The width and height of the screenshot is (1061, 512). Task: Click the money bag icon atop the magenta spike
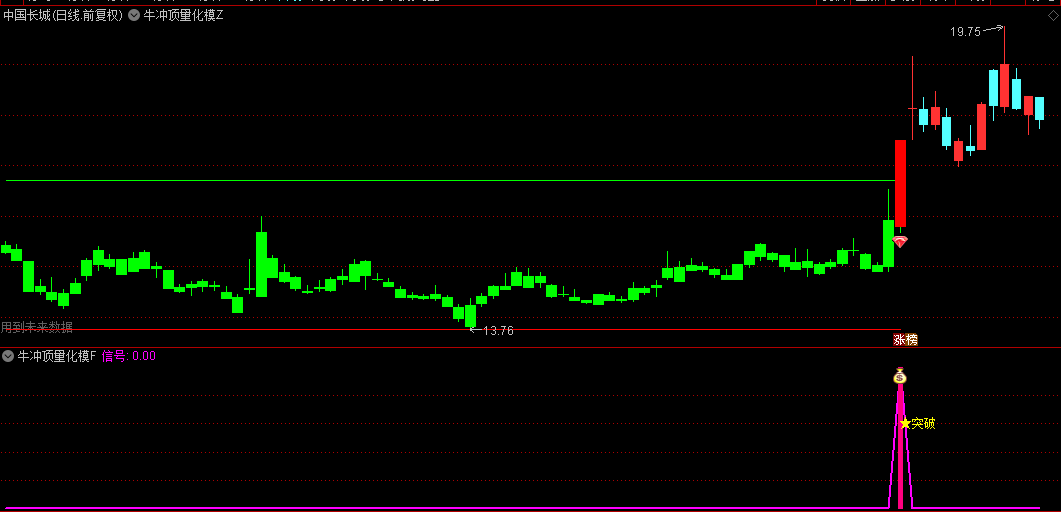click(900, 375)
